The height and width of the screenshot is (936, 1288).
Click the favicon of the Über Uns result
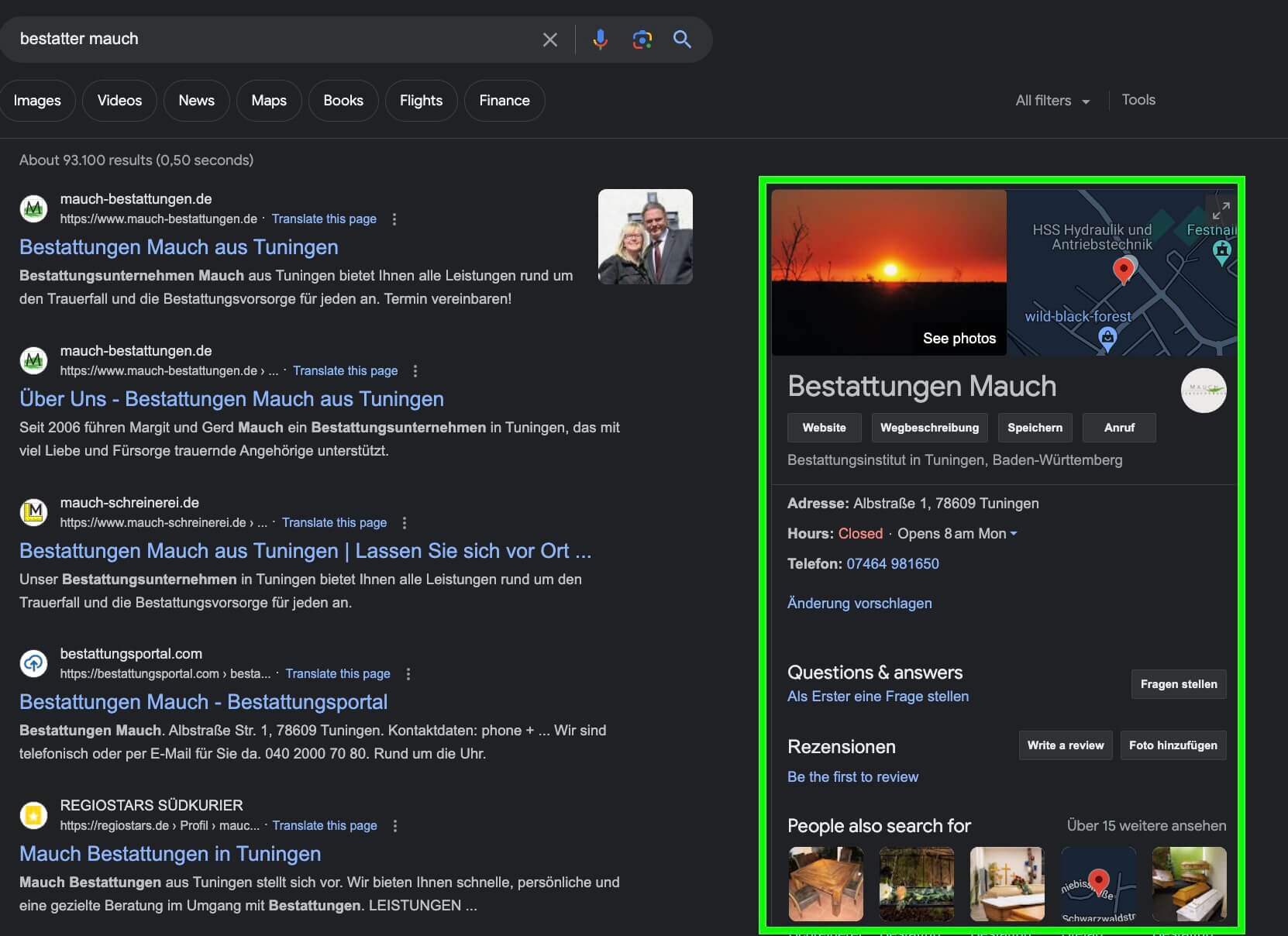(33, 360)
